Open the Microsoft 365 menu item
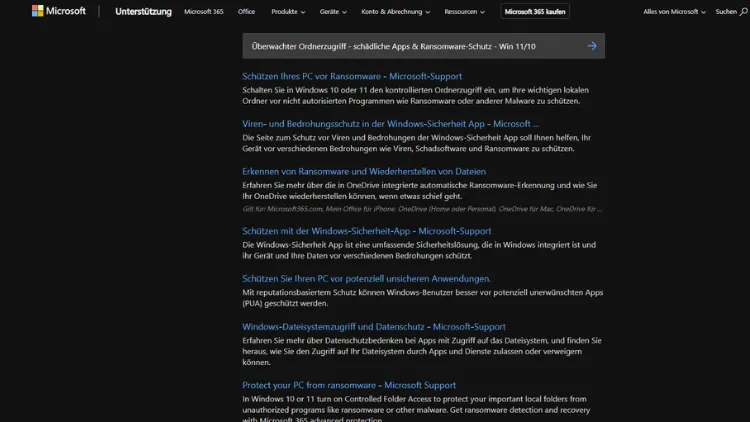 click(x=203, y=11)
